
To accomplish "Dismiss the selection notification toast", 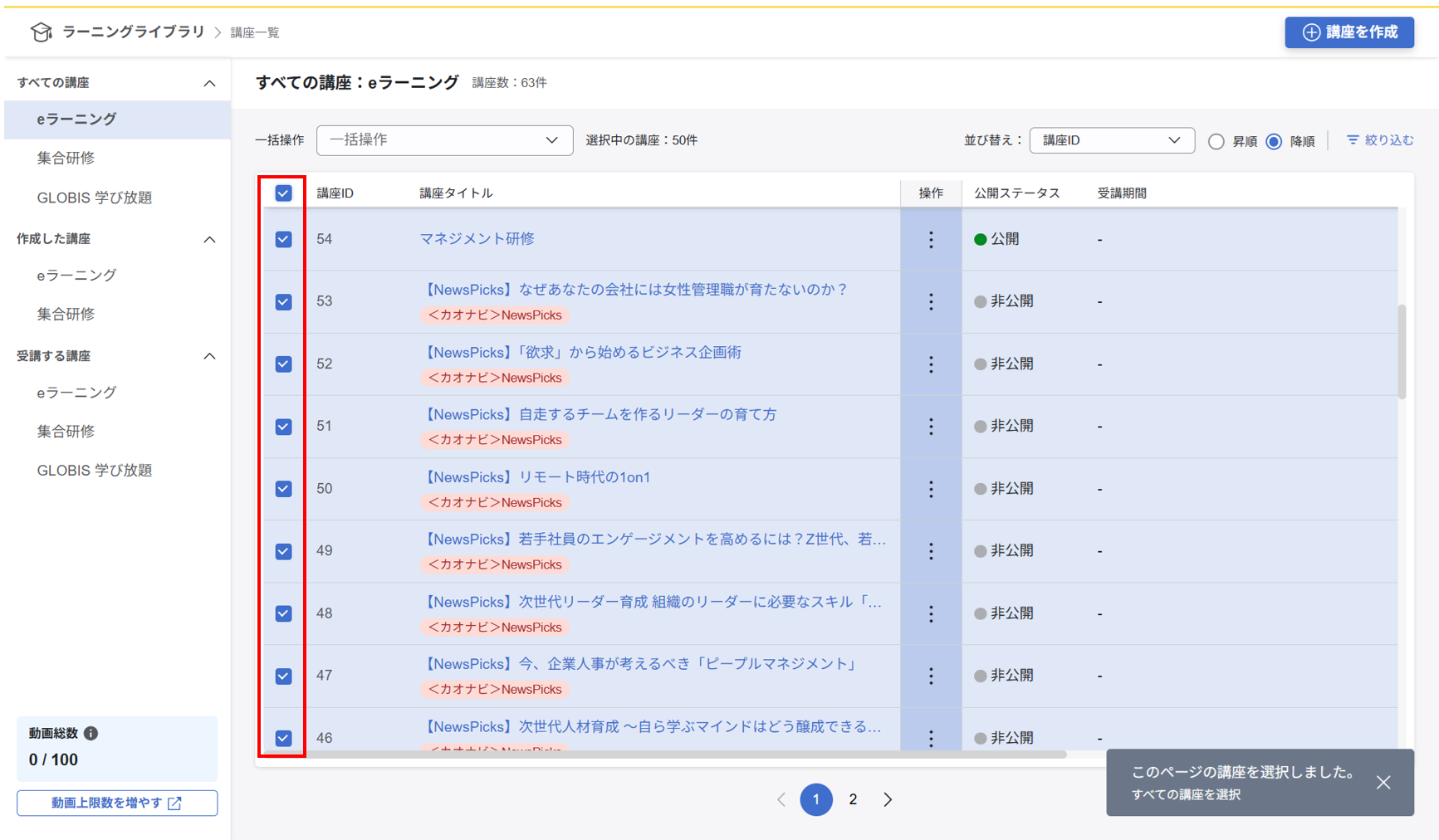I will [1383, 782].
